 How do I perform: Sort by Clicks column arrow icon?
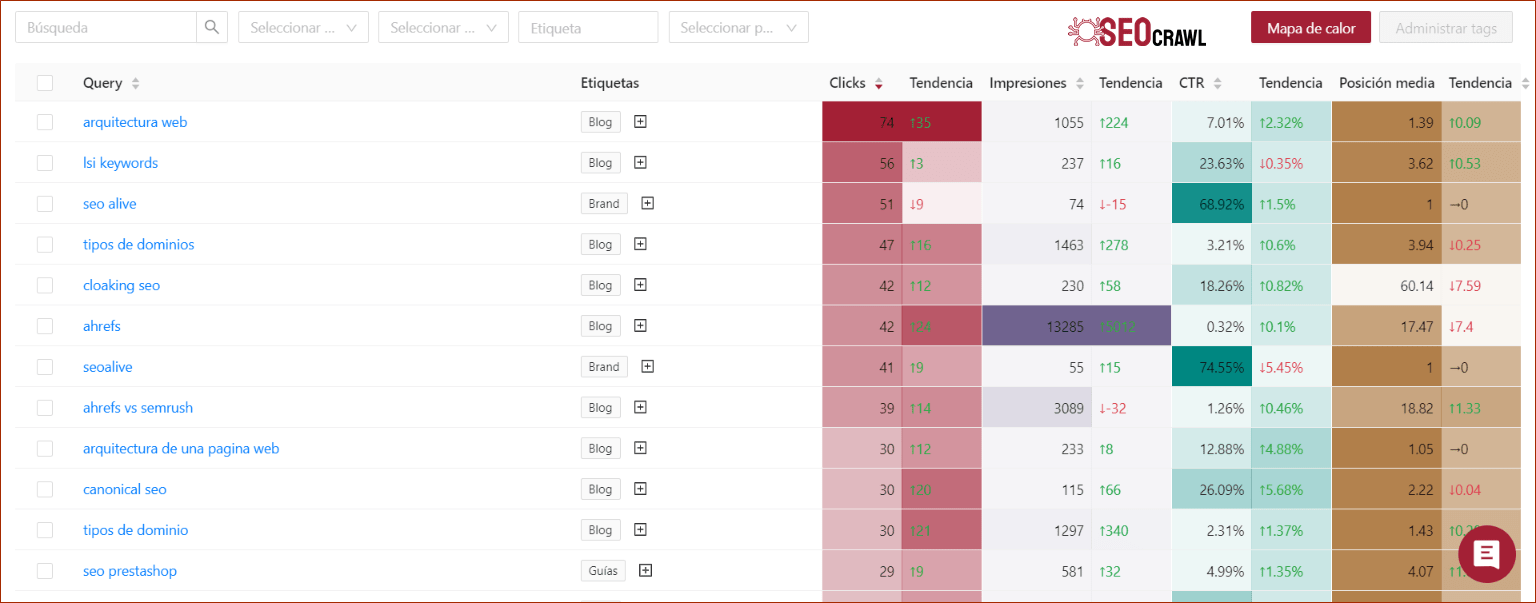(x=879, y=84)
